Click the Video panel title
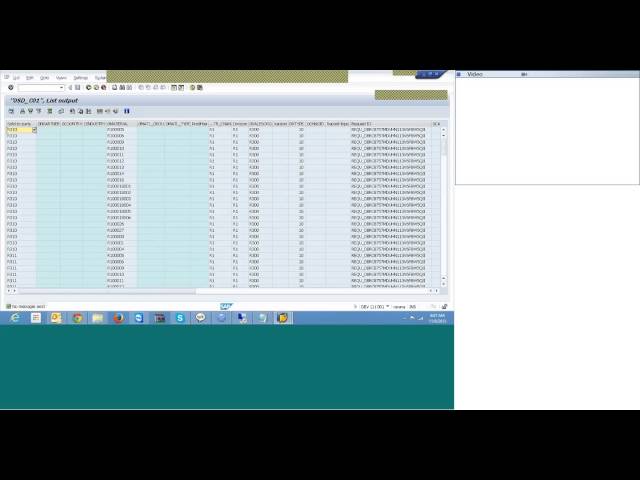This screenshot has width=640, height=480. click(x=475, y=74)
